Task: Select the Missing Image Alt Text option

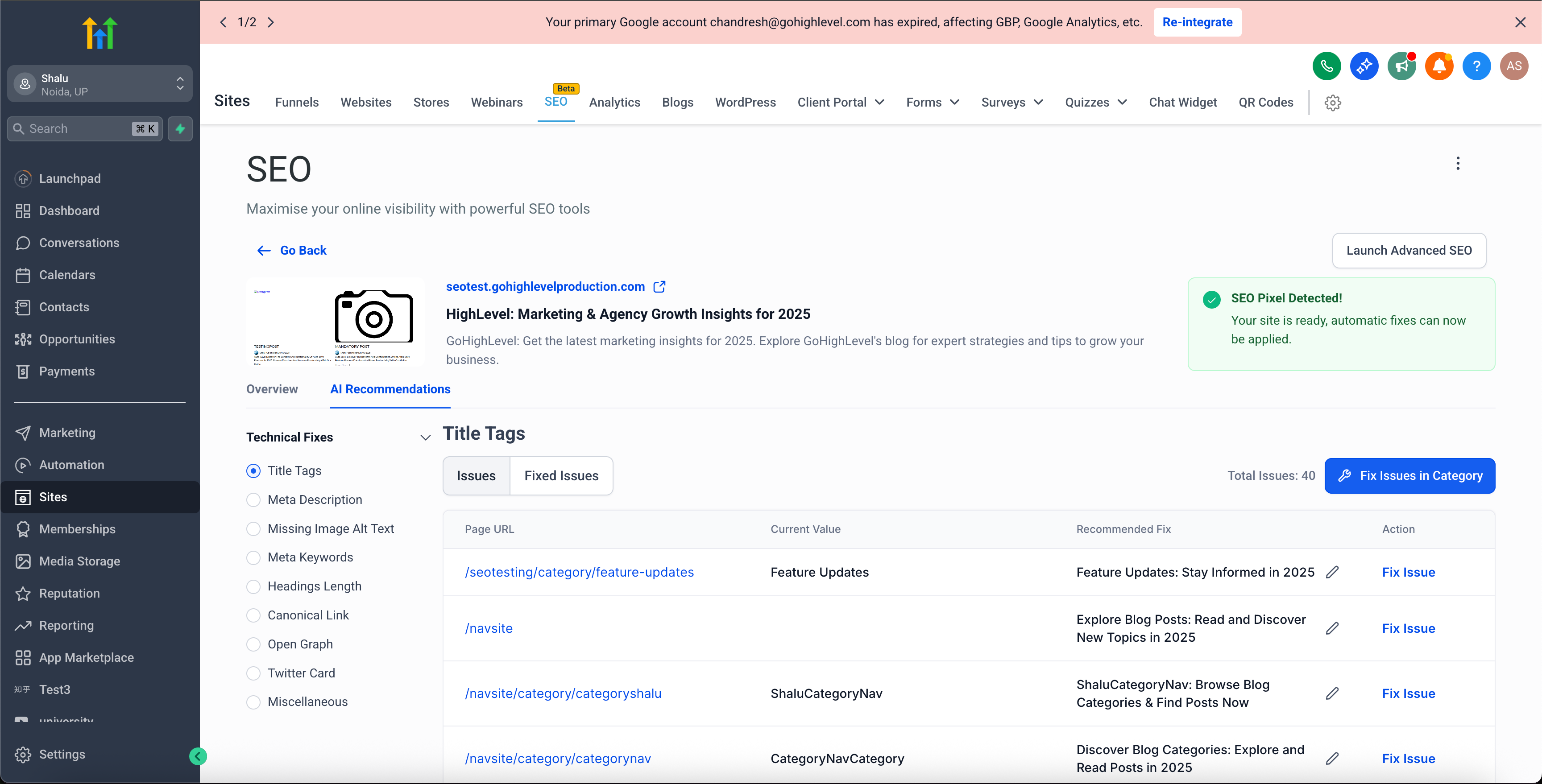Action: [x=253, y=528]
